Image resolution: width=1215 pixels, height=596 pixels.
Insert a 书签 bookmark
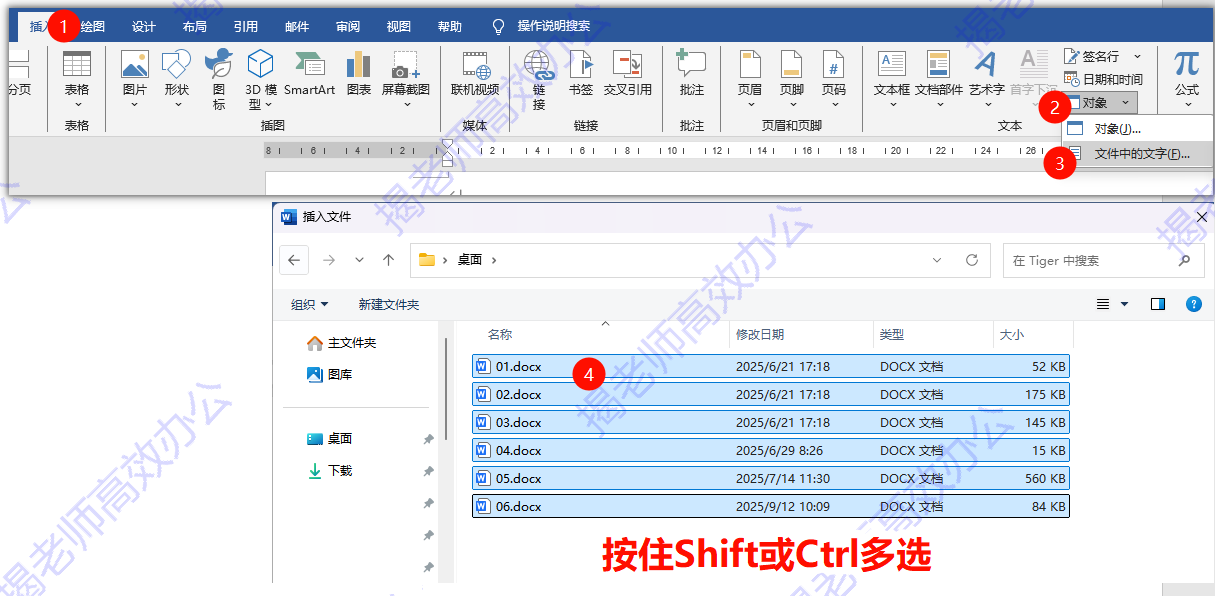pos(581,72)
